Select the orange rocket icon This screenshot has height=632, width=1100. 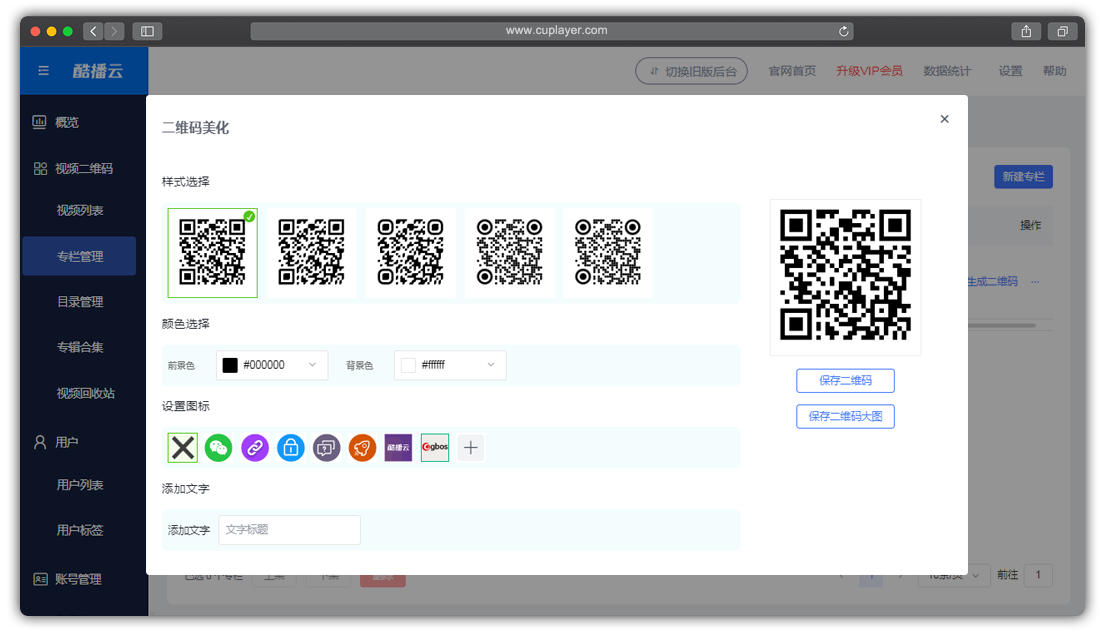click(363, 448)
